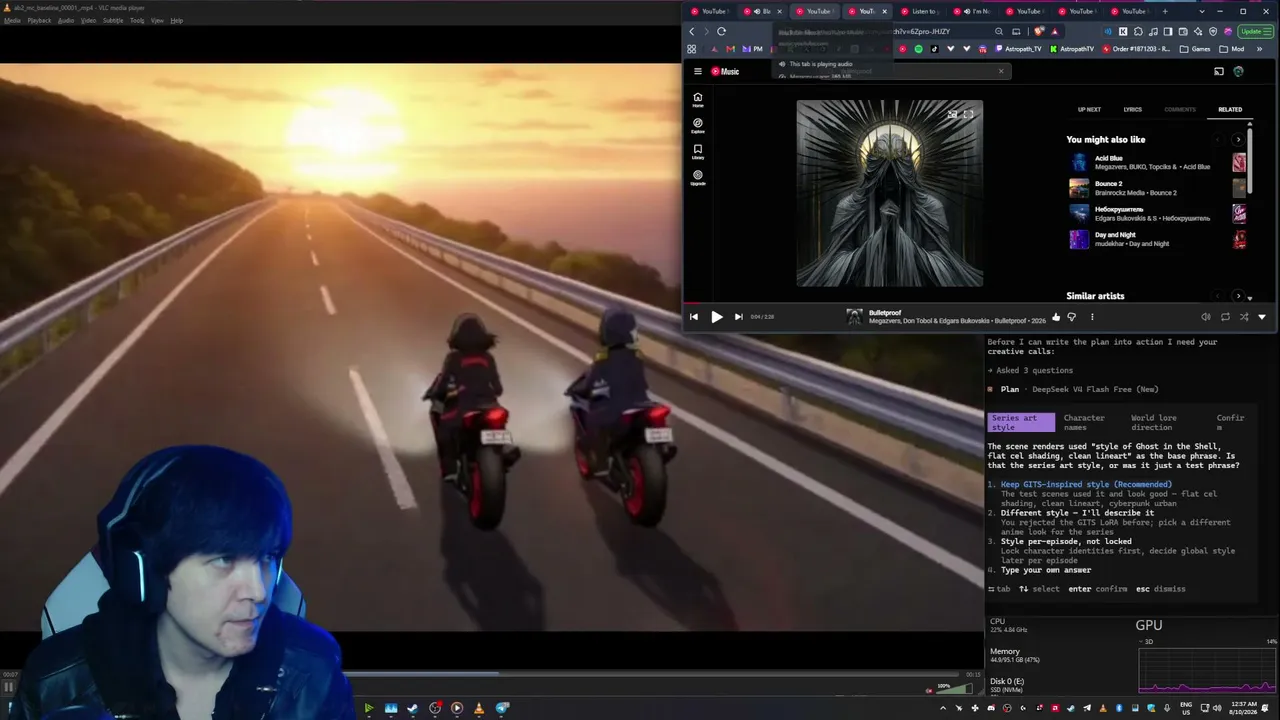Select the 'World lore direction' tab

(1154, 422)
